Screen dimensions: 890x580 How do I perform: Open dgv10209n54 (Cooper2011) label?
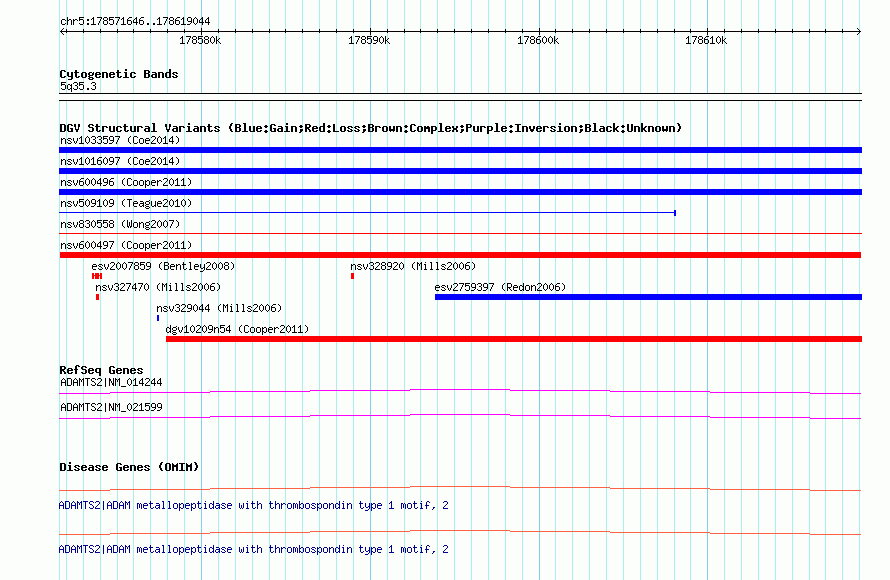237,329
